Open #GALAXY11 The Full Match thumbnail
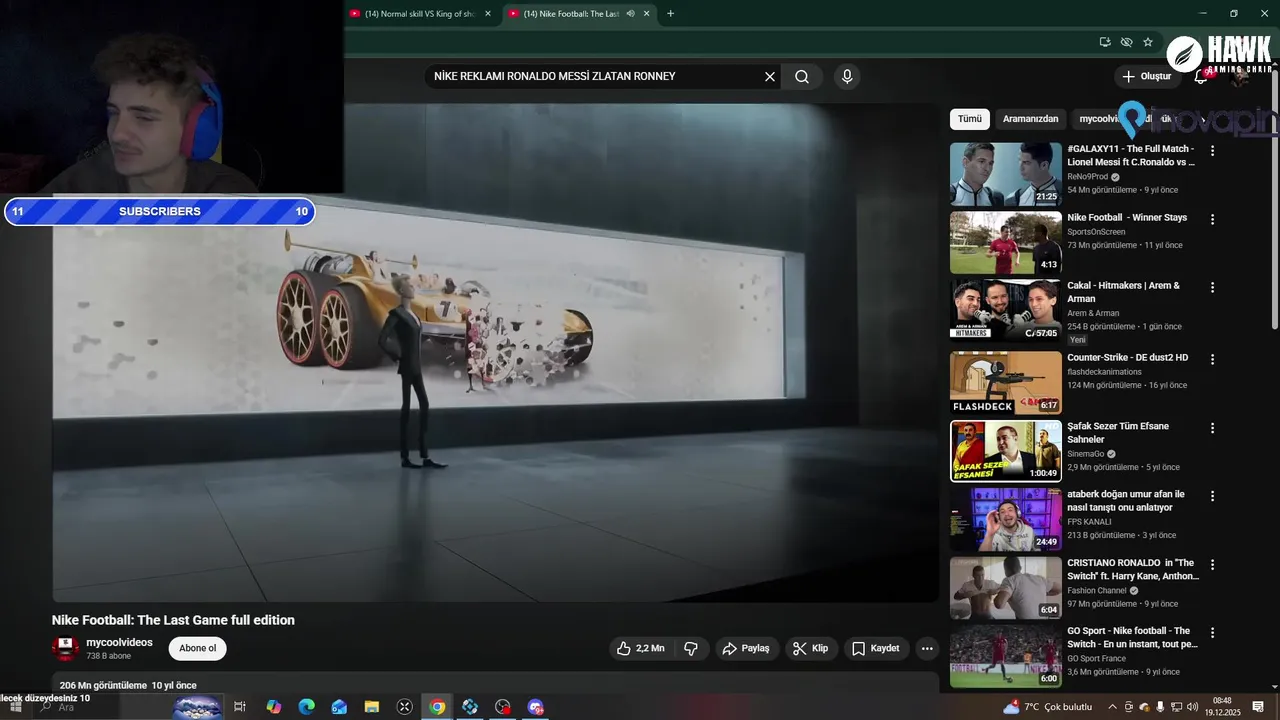 tap(1005, 174)
